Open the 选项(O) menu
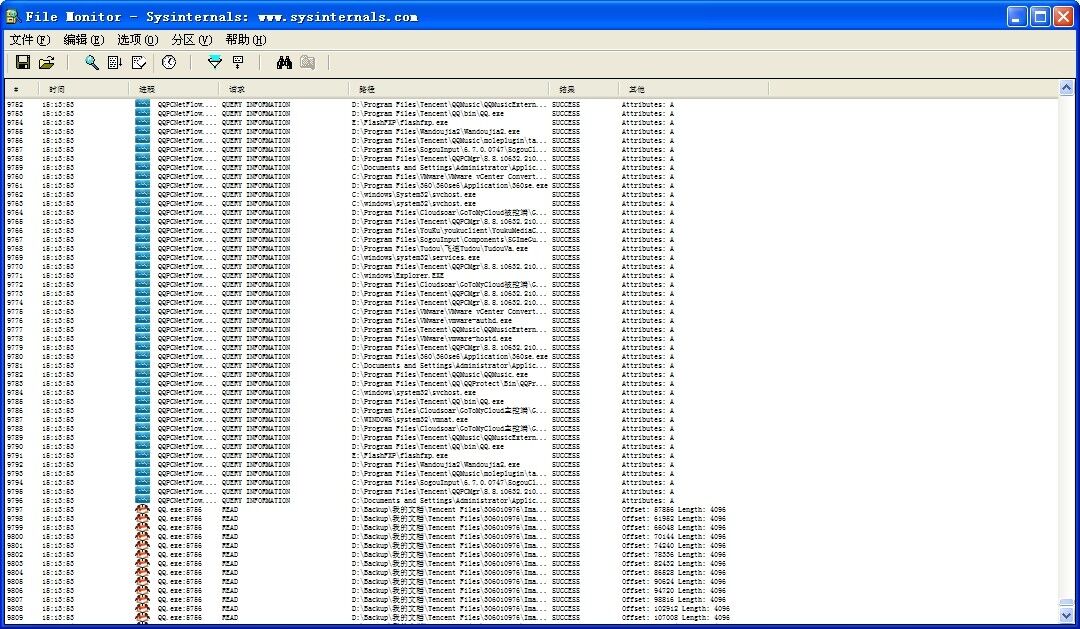 click(138, 40)
